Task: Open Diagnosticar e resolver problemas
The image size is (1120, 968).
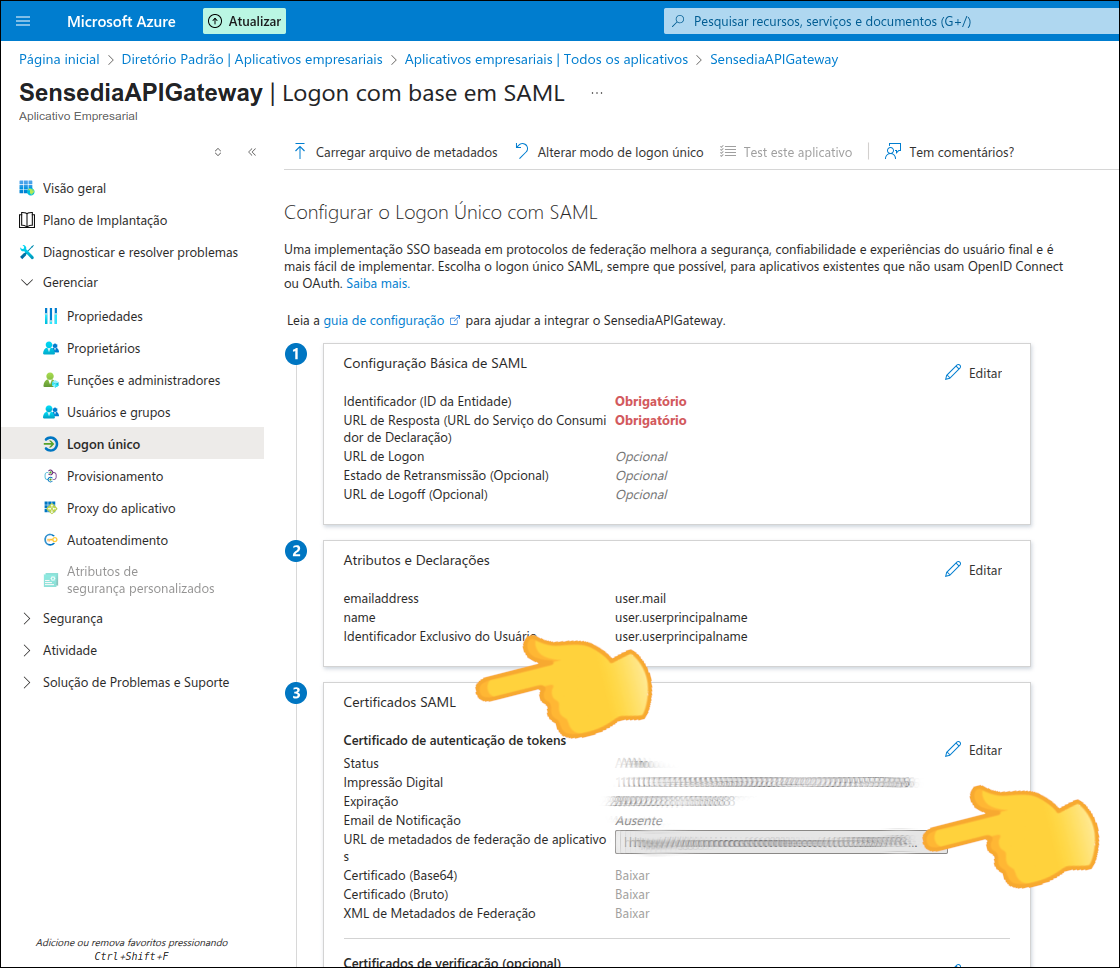Action: [139, 251]
